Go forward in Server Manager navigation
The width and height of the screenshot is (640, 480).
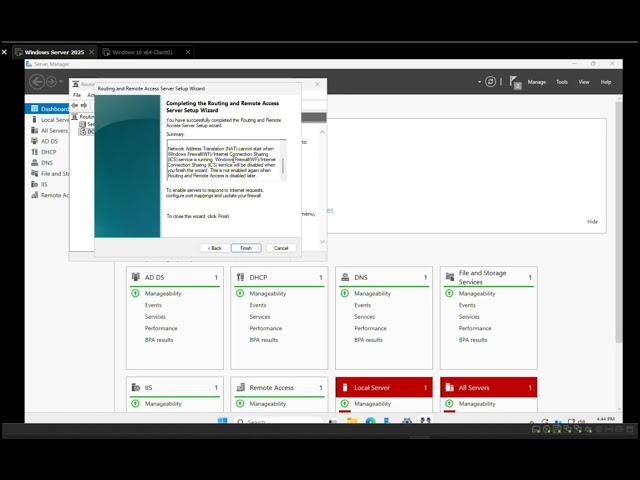pyautogui.click(x=51, y=82)
